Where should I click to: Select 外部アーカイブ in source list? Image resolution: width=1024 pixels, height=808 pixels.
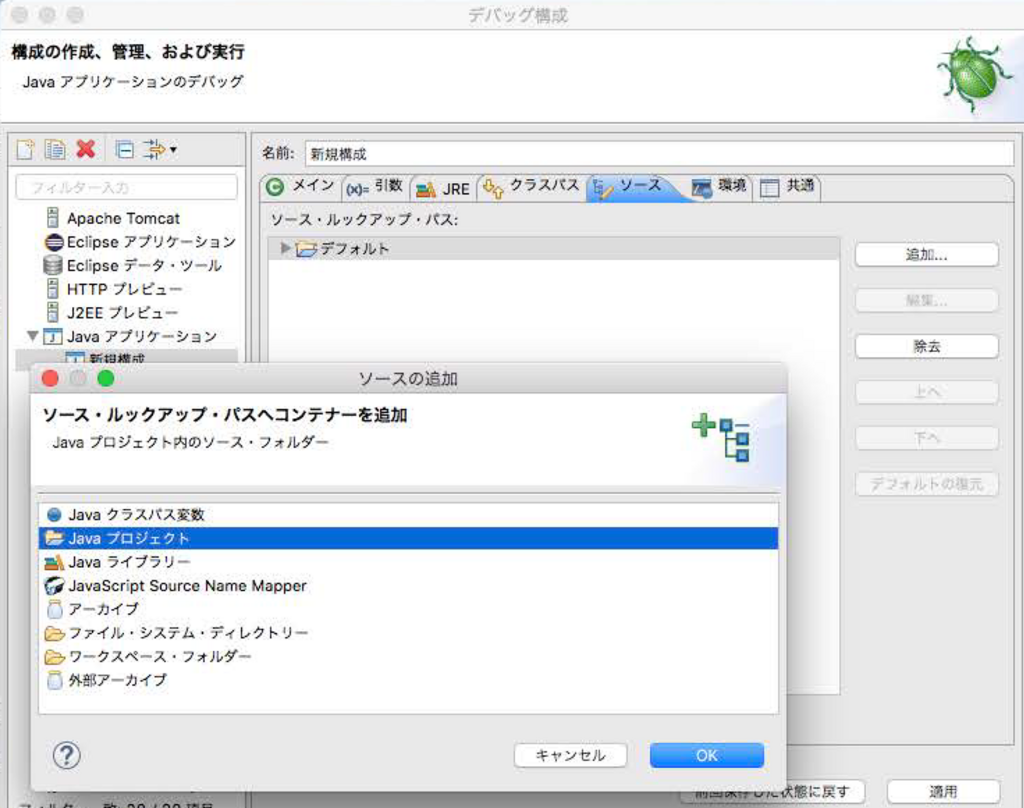pos(408,679)
